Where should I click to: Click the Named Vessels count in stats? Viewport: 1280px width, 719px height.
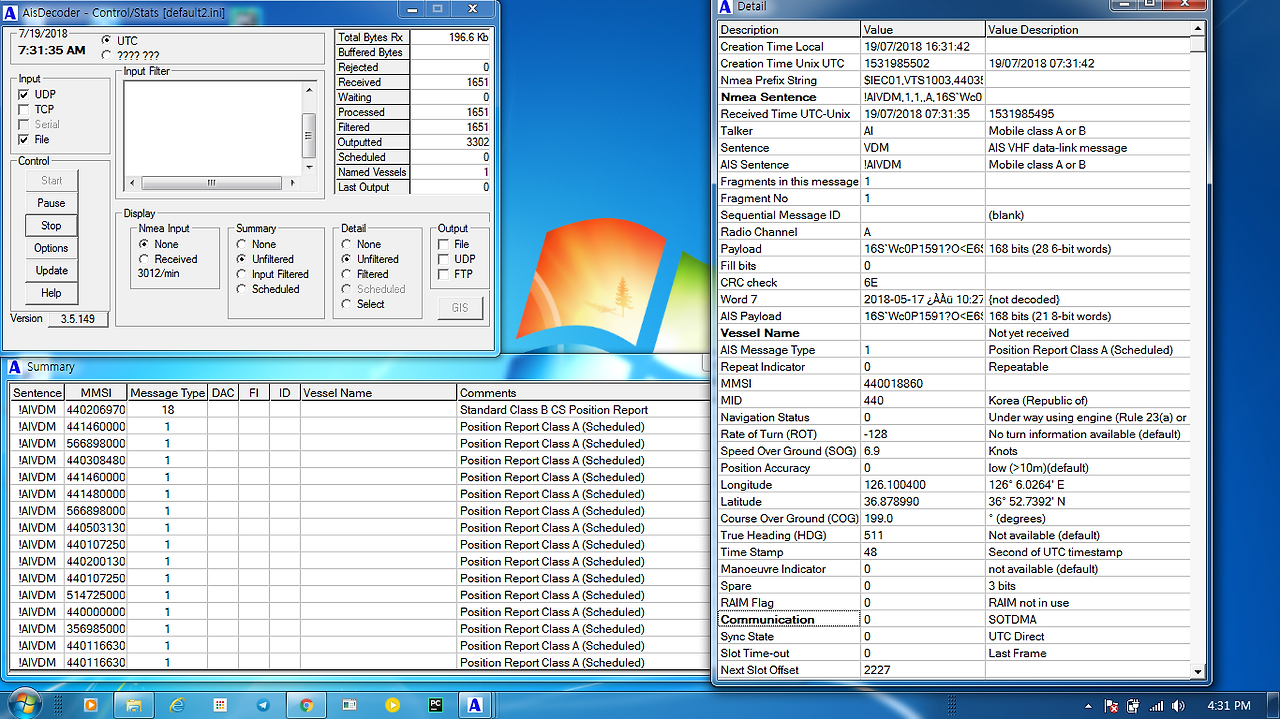click(451, 172)
